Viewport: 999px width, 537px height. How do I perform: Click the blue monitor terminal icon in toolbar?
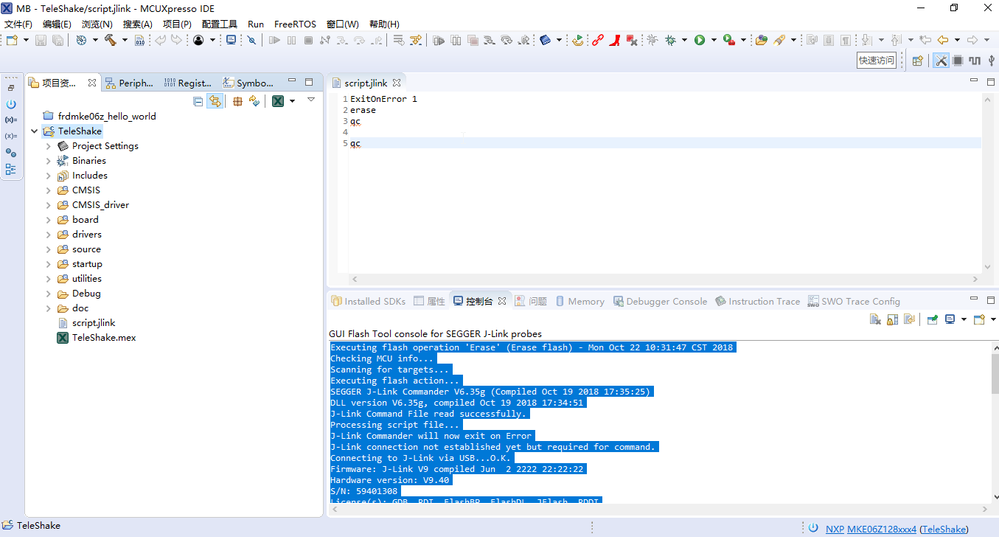[231, 40]
